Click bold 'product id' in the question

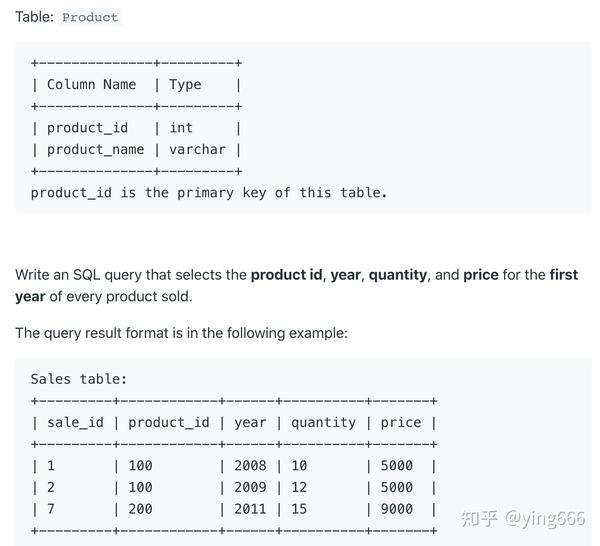pos(287,275)
